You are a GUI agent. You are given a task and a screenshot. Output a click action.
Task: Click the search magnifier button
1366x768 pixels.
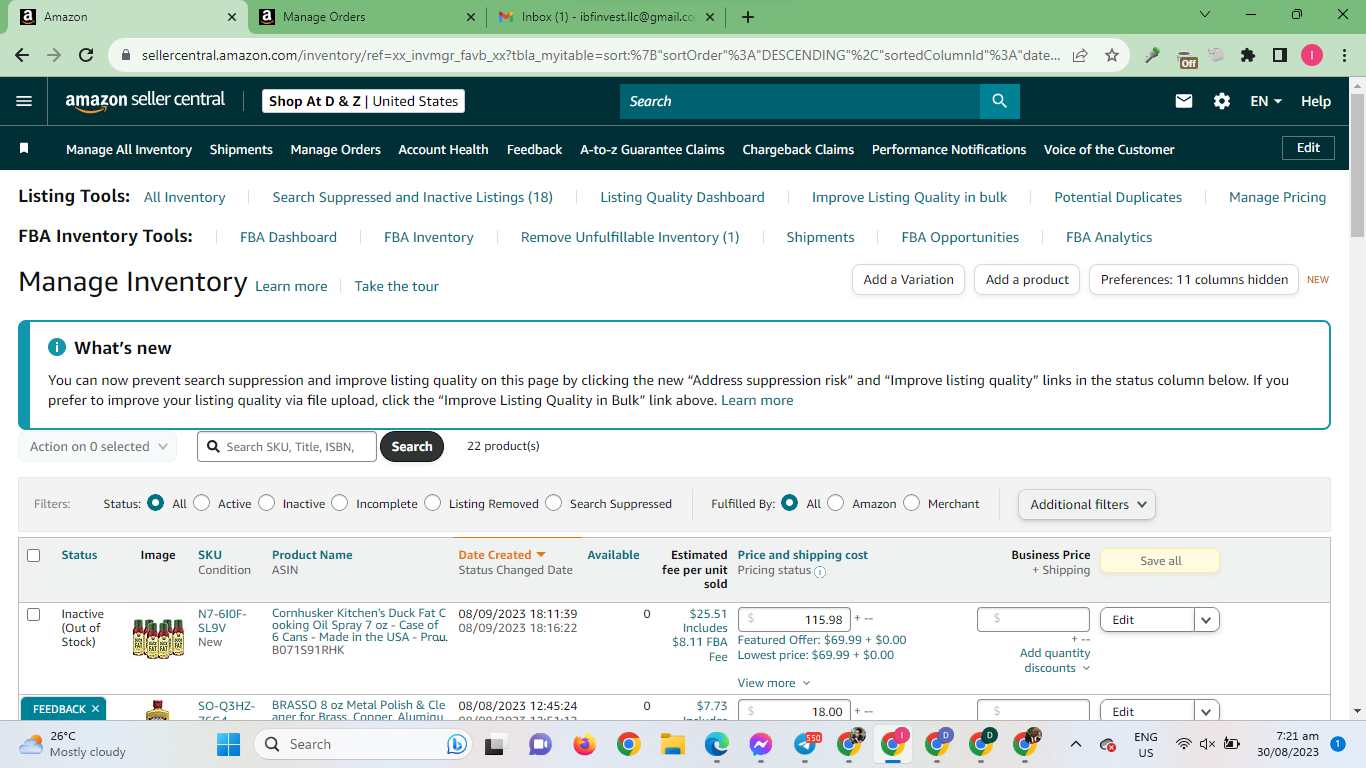[x=999, y=101]
